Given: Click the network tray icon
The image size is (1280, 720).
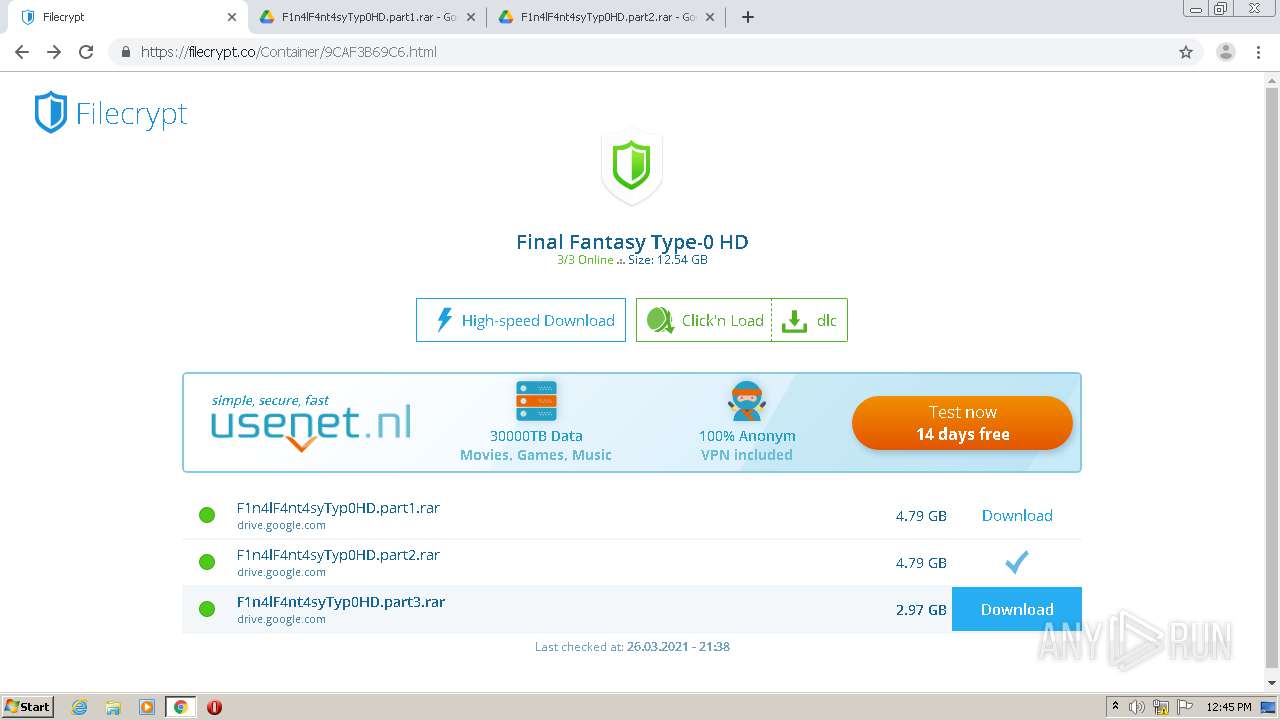Looking at the screenshot, I should pos(1161,707).
